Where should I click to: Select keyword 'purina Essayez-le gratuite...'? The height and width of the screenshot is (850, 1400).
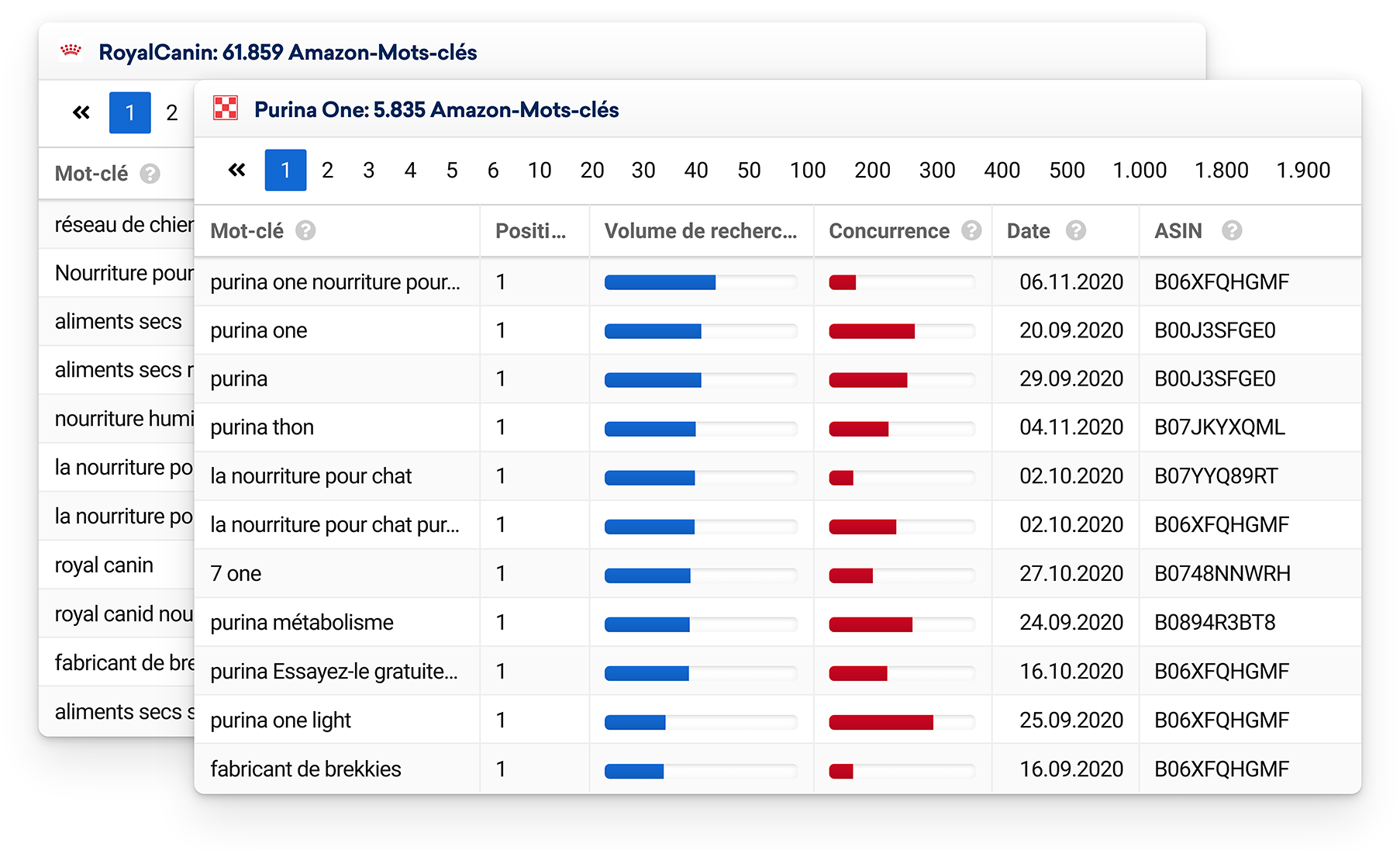pos(334,671)
